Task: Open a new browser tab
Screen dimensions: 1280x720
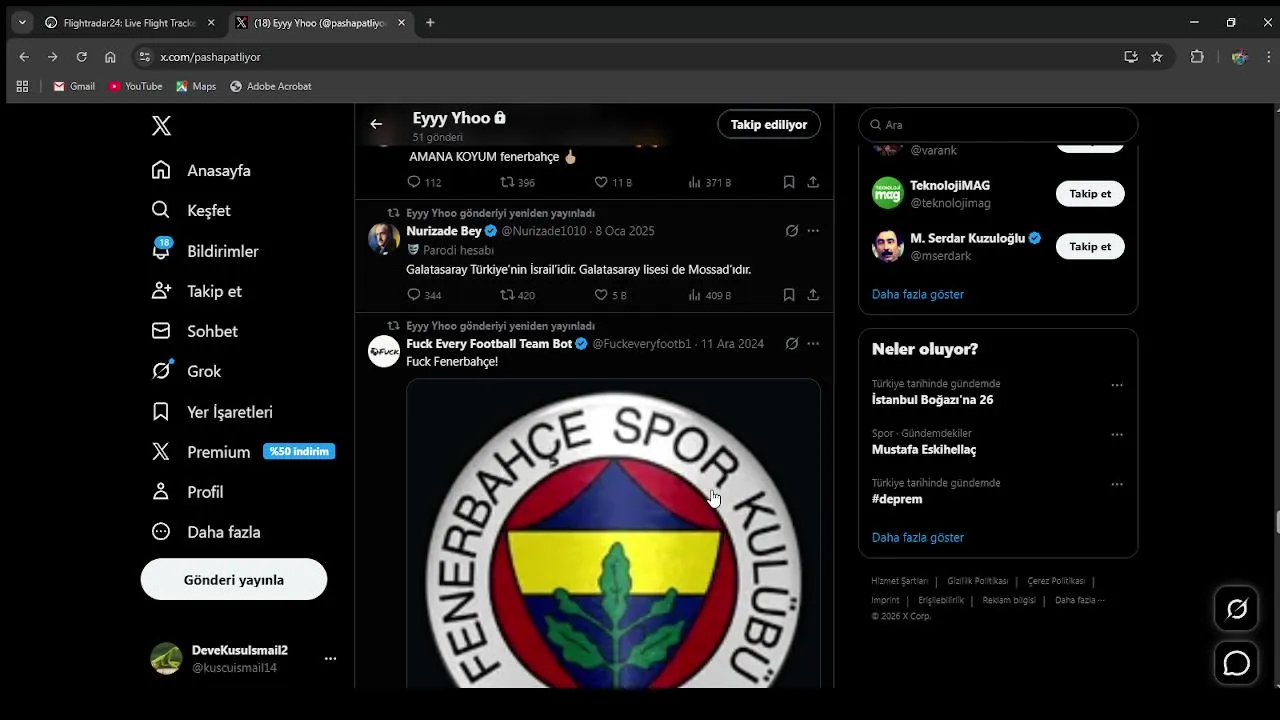Action: click(430, 22)
